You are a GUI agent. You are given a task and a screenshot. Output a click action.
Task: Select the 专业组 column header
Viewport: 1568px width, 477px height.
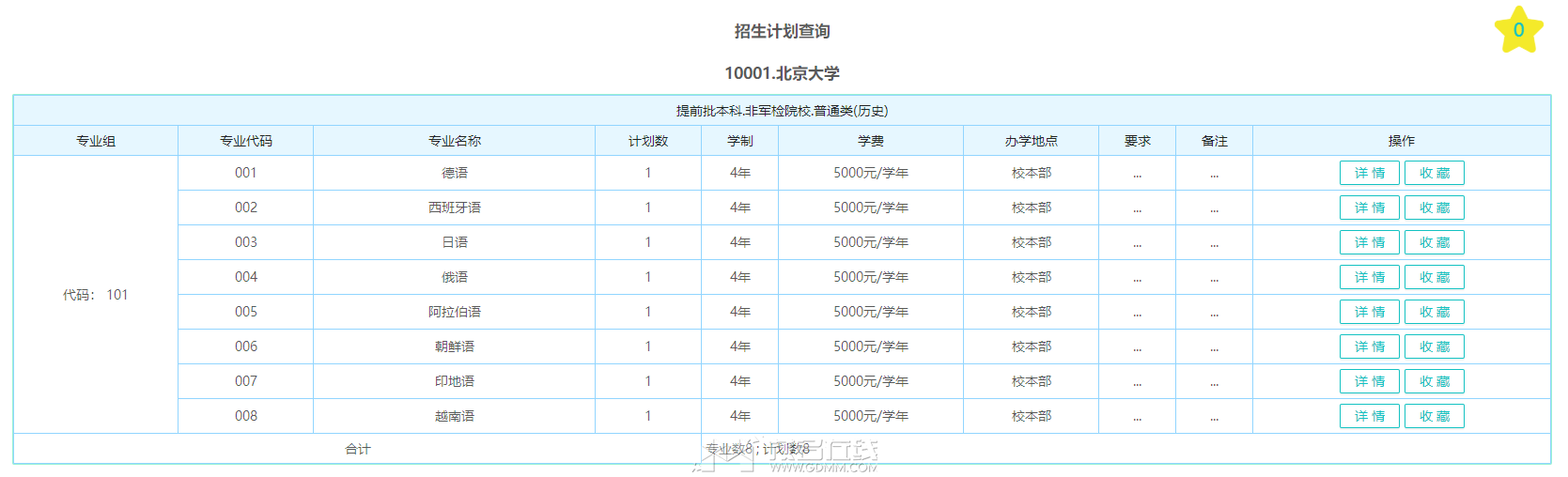point(96,141)
